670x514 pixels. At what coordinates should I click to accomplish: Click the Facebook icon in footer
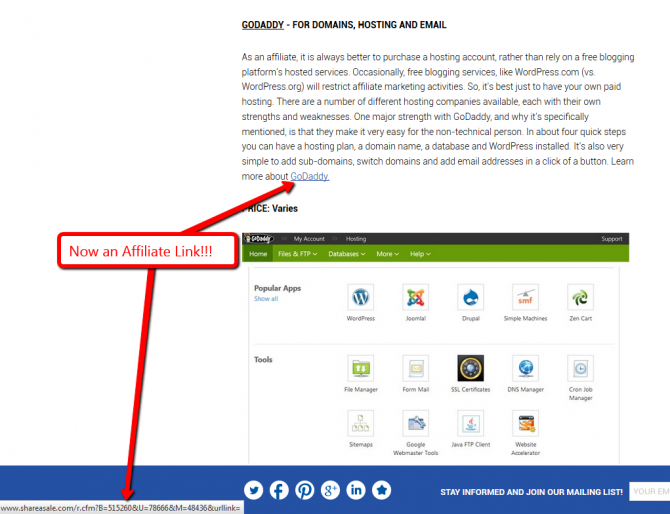[x=279, y=490]
